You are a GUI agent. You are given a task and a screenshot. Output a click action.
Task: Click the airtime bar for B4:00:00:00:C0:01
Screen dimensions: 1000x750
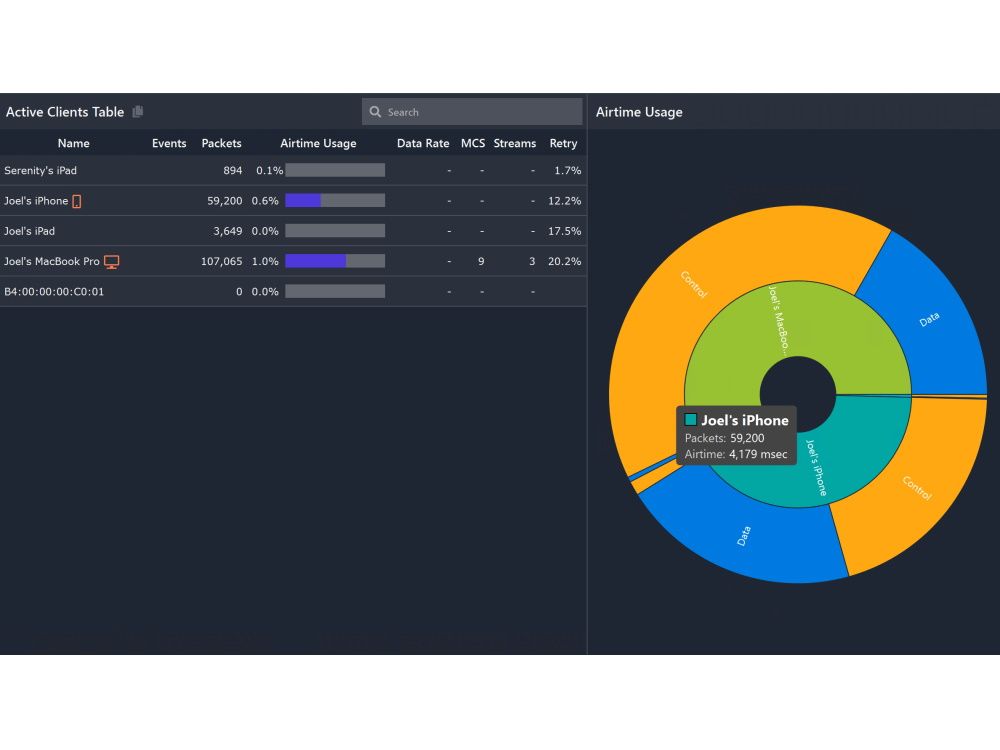click(x=335, y=291)
